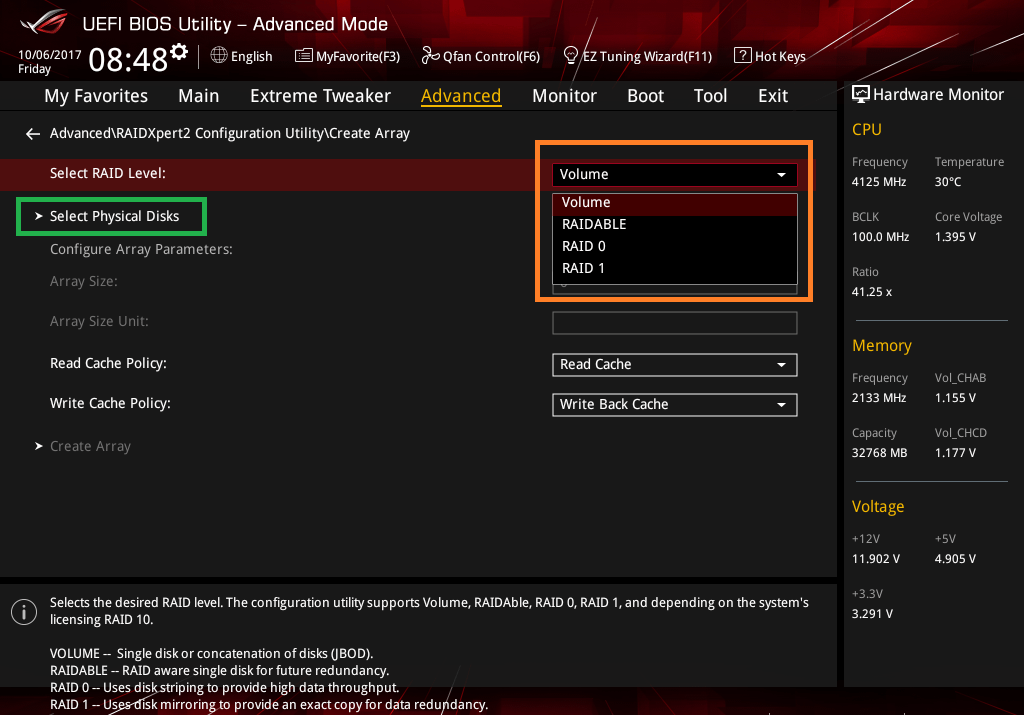The width and height of the screenshot is (1024, 715).
Task: Click the 10/06/2017 date text
Action: (50, 55)
